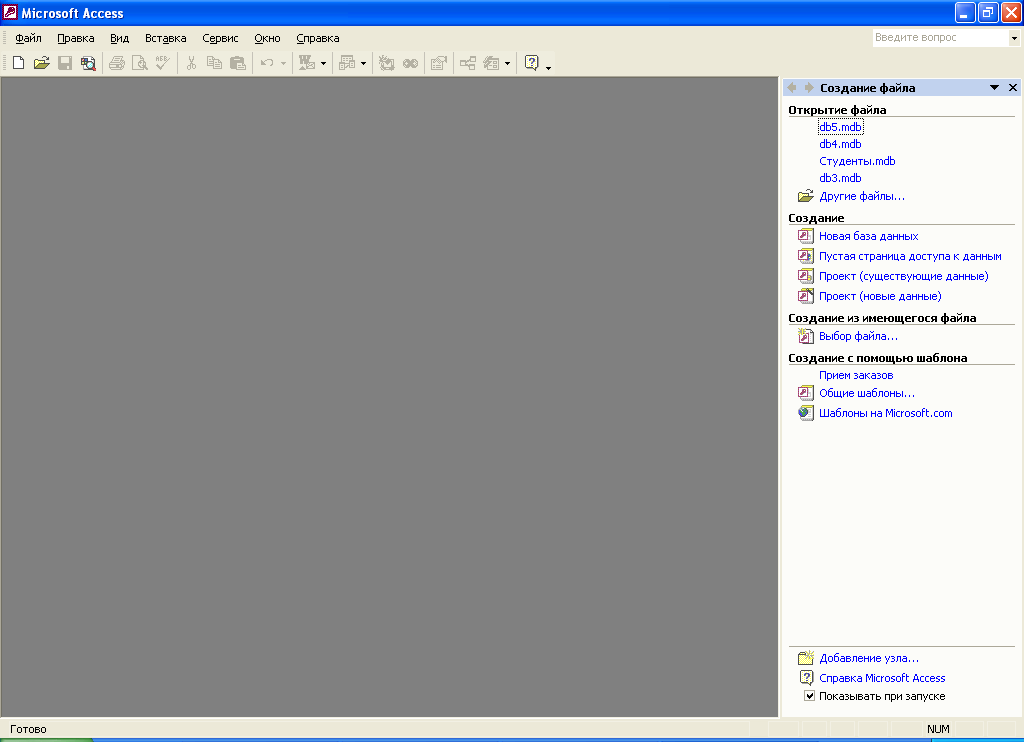
Task: Click the Другие файлы link
Action: [x=862, y=196]
